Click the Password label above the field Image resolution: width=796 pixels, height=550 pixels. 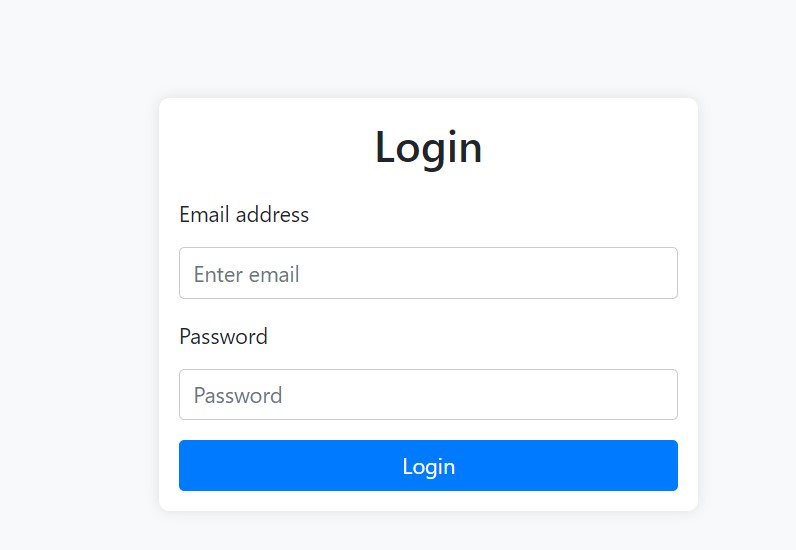(223, 336)
